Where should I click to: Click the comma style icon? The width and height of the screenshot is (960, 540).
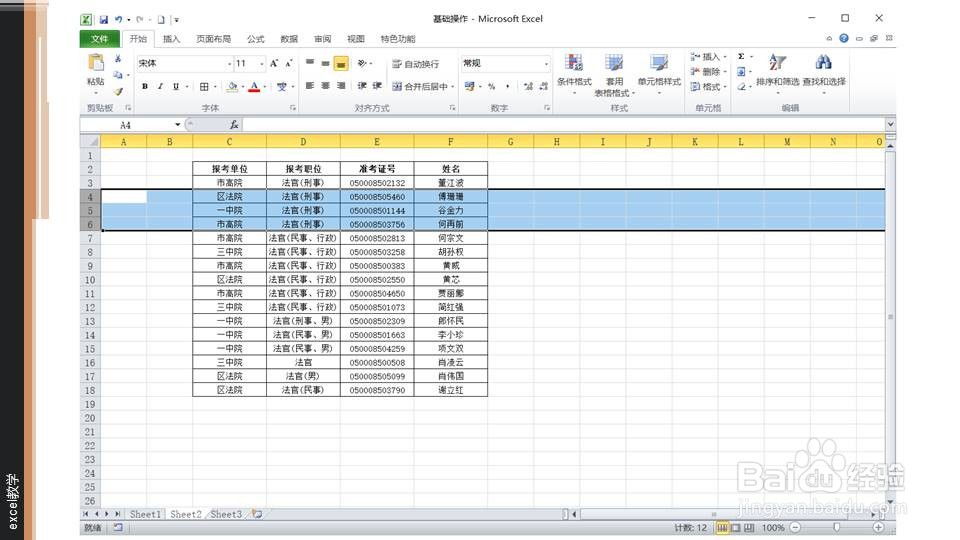point(508,87)
